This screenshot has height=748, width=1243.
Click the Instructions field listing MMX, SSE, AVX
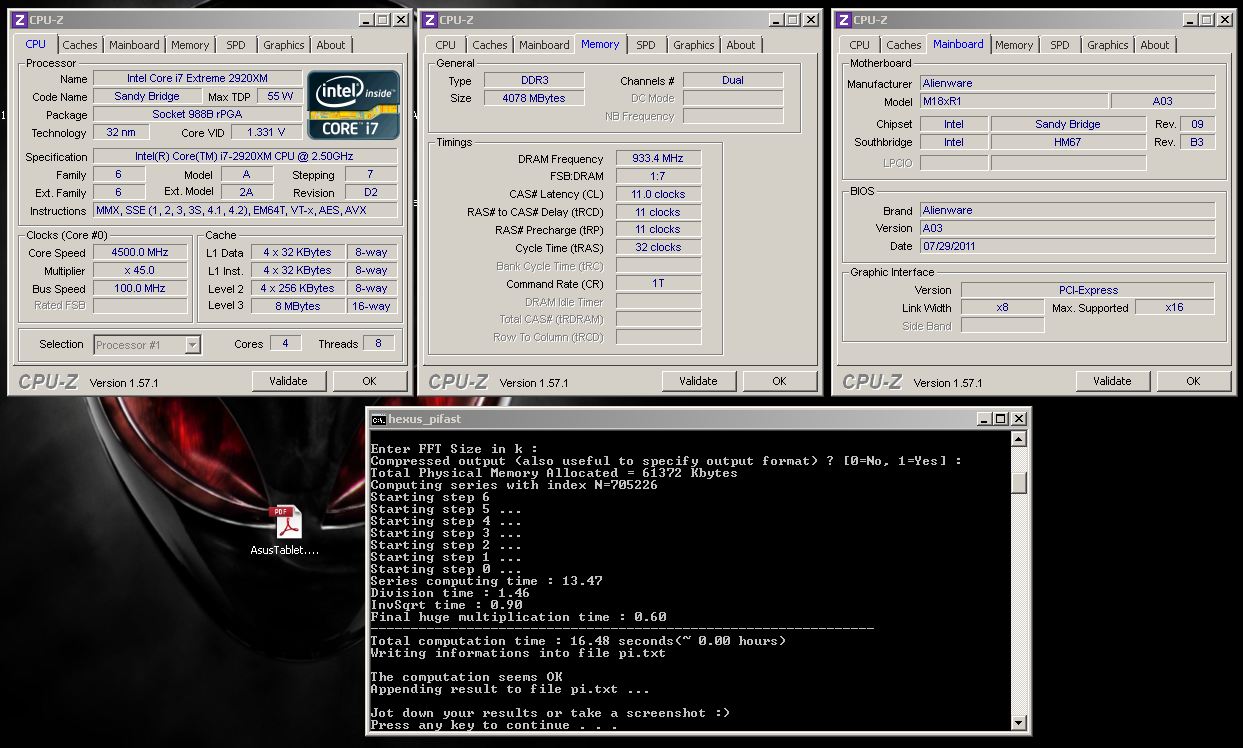click(x=245, y=211)
